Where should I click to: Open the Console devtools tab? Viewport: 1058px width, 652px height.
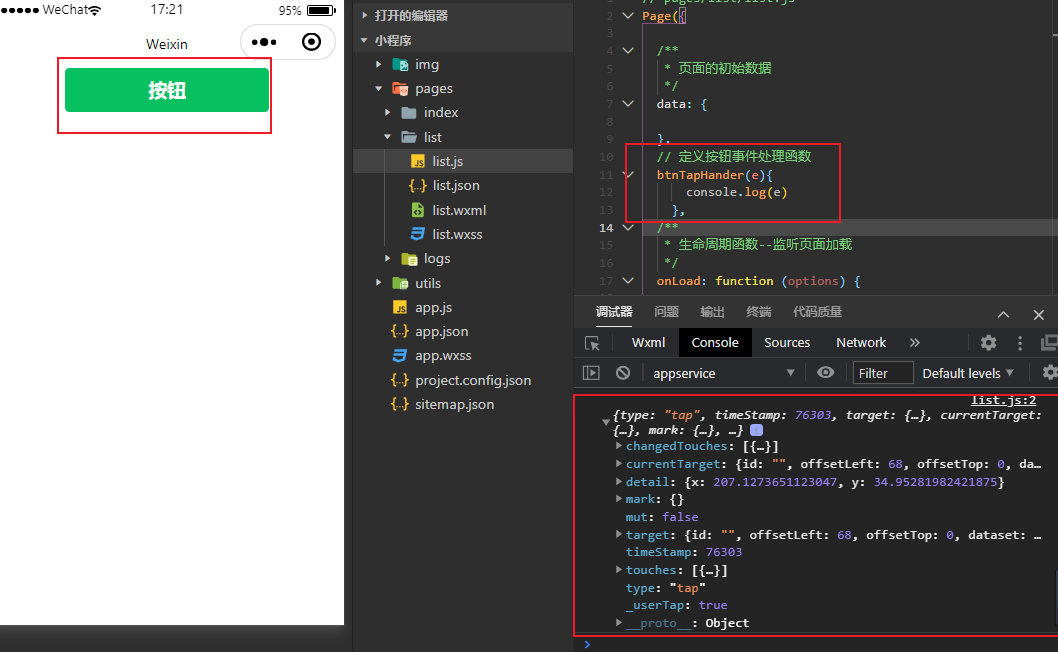[715, 343]
